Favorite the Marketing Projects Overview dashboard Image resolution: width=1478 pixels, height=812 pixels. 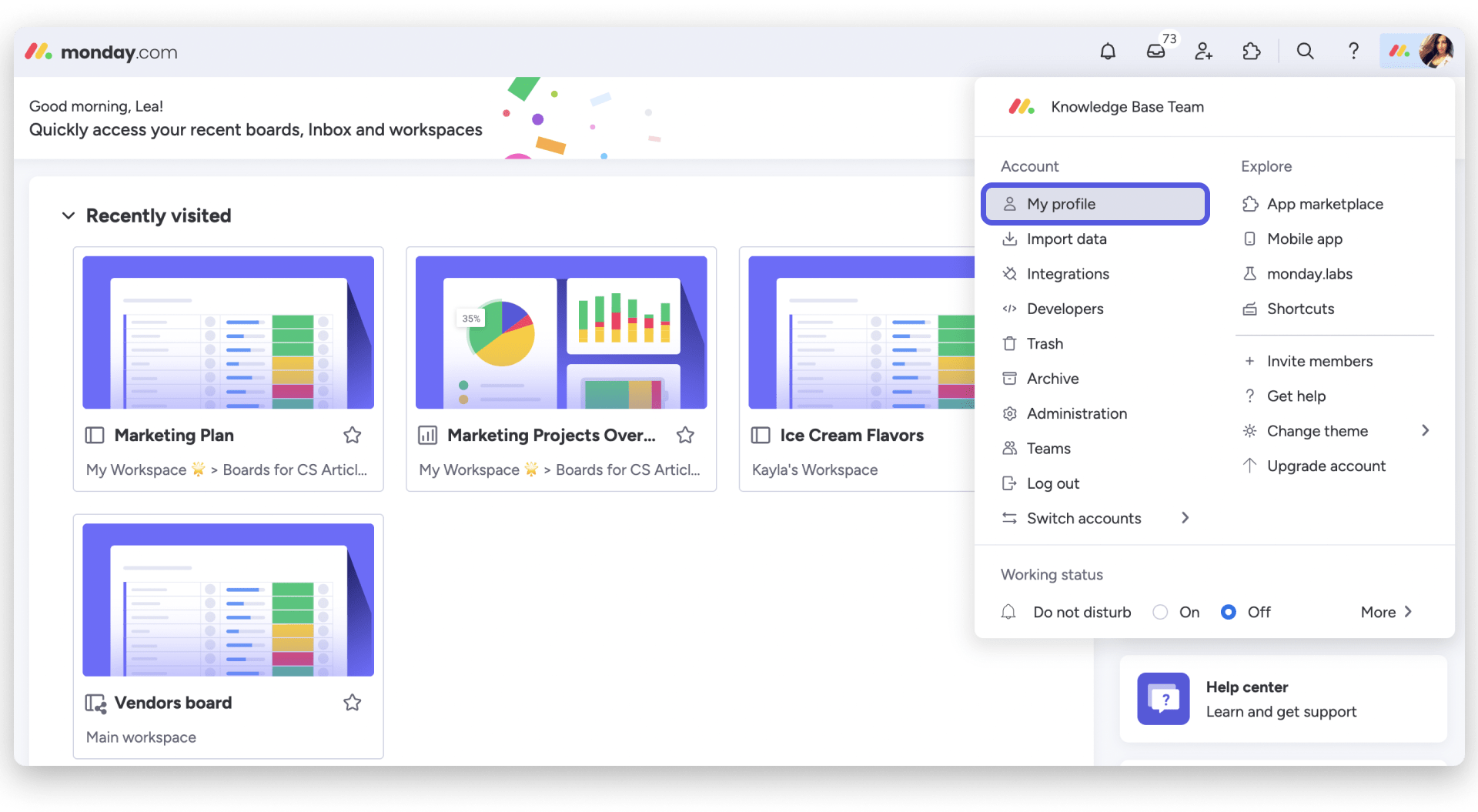[686, 436]
